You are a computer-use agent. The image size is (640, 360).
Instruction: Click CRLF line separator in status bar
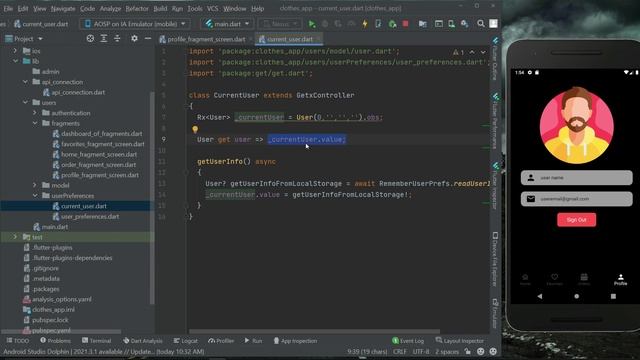(400, 351)
